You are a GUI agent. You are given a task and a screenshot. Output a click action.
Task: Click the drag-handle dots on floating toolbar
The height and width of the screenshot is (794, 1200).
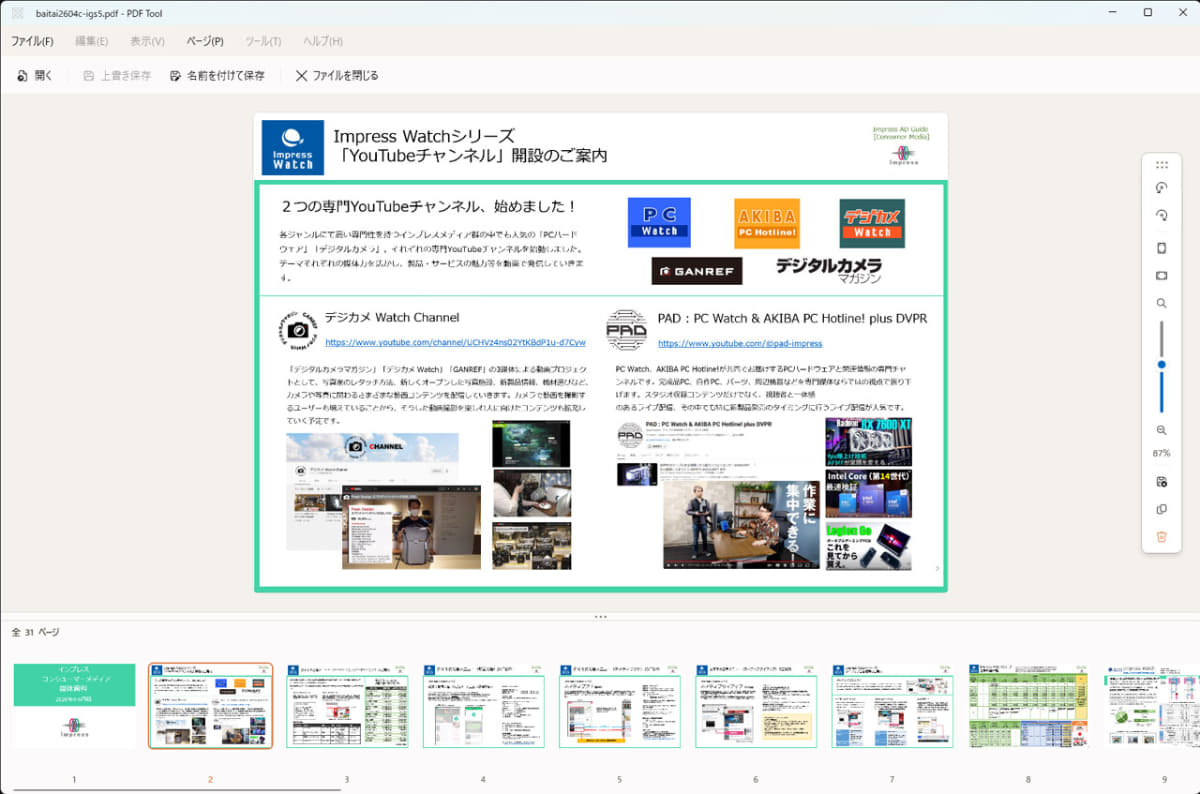[x=1161, y=165]
